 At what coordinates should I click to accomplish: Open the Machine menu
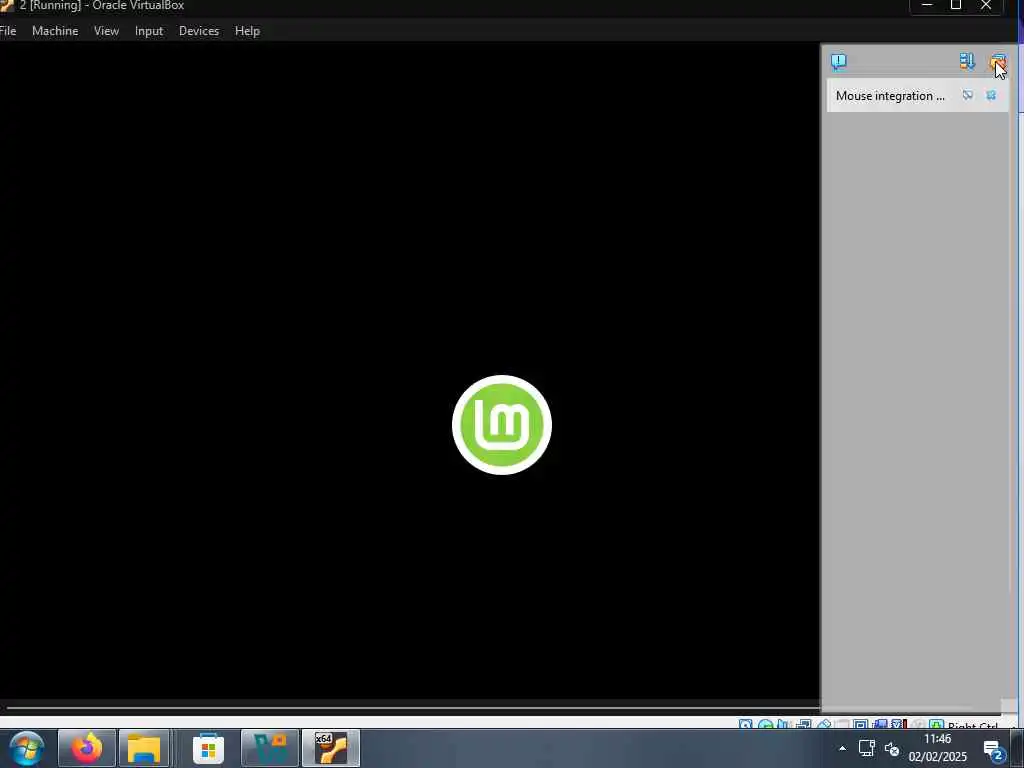[x=55, y=31]
